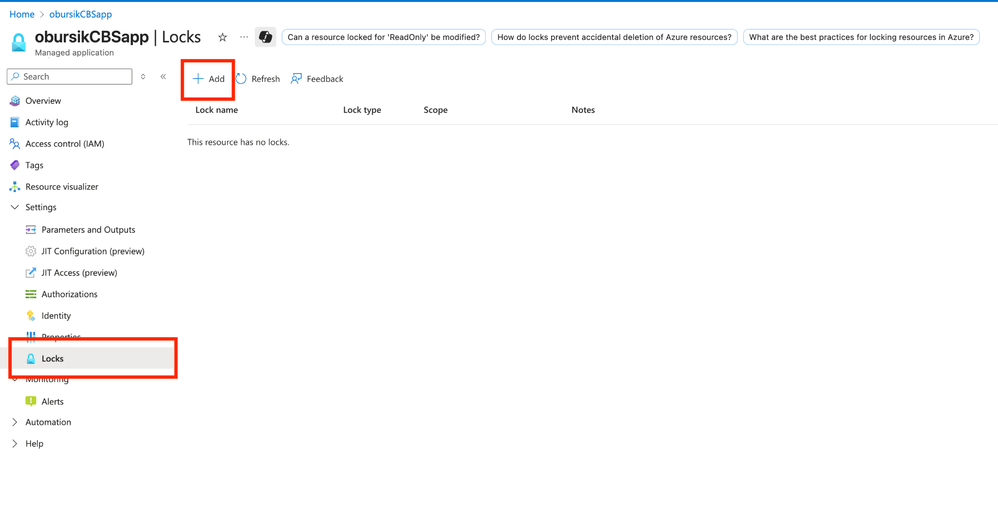Viewport: 998px width, 519px height.
Task: Go to Access control (IAM)
Action: coord(64,144)
